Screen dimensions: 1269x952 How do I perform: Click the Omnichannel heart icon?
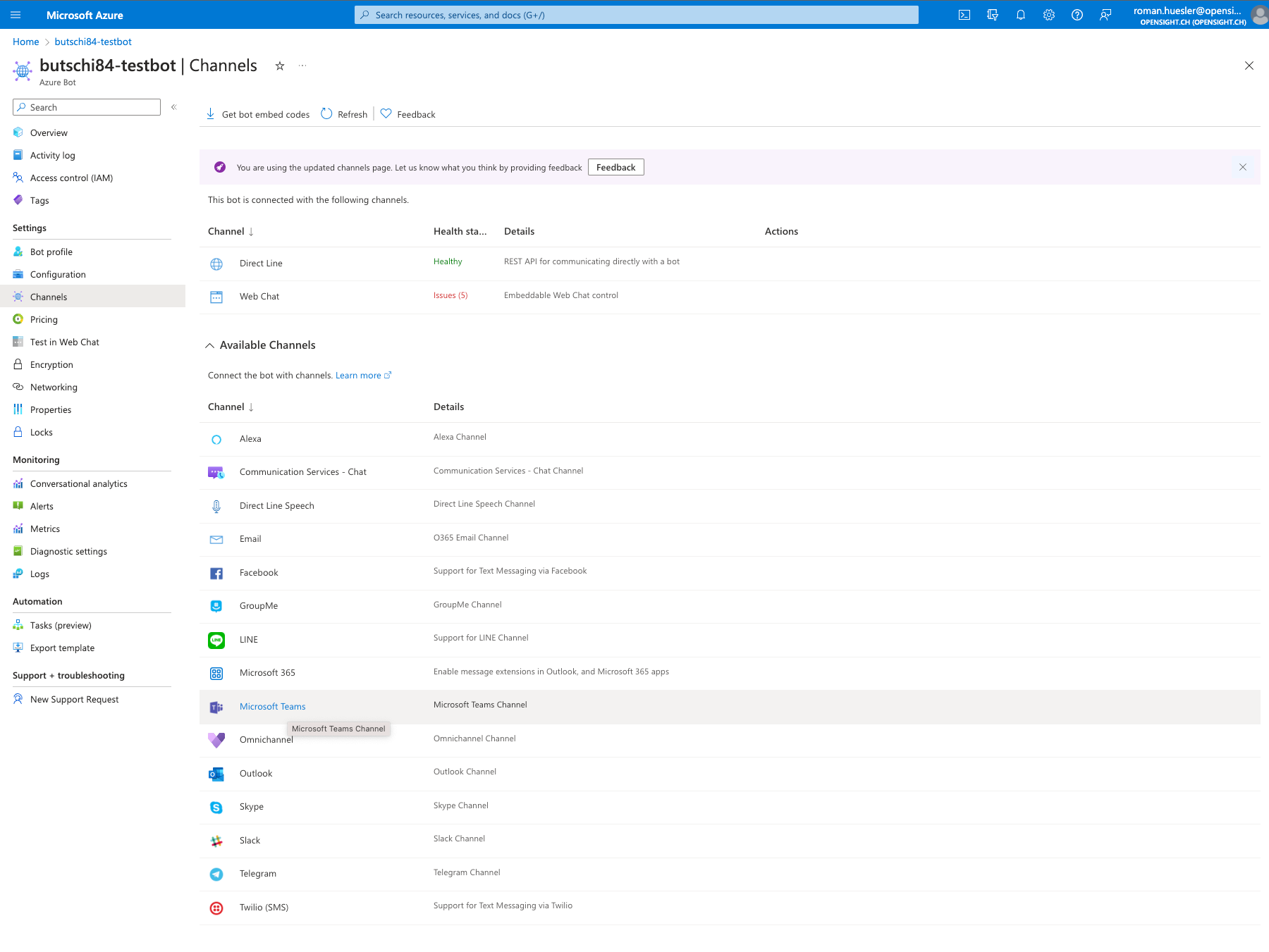[216, 740]
